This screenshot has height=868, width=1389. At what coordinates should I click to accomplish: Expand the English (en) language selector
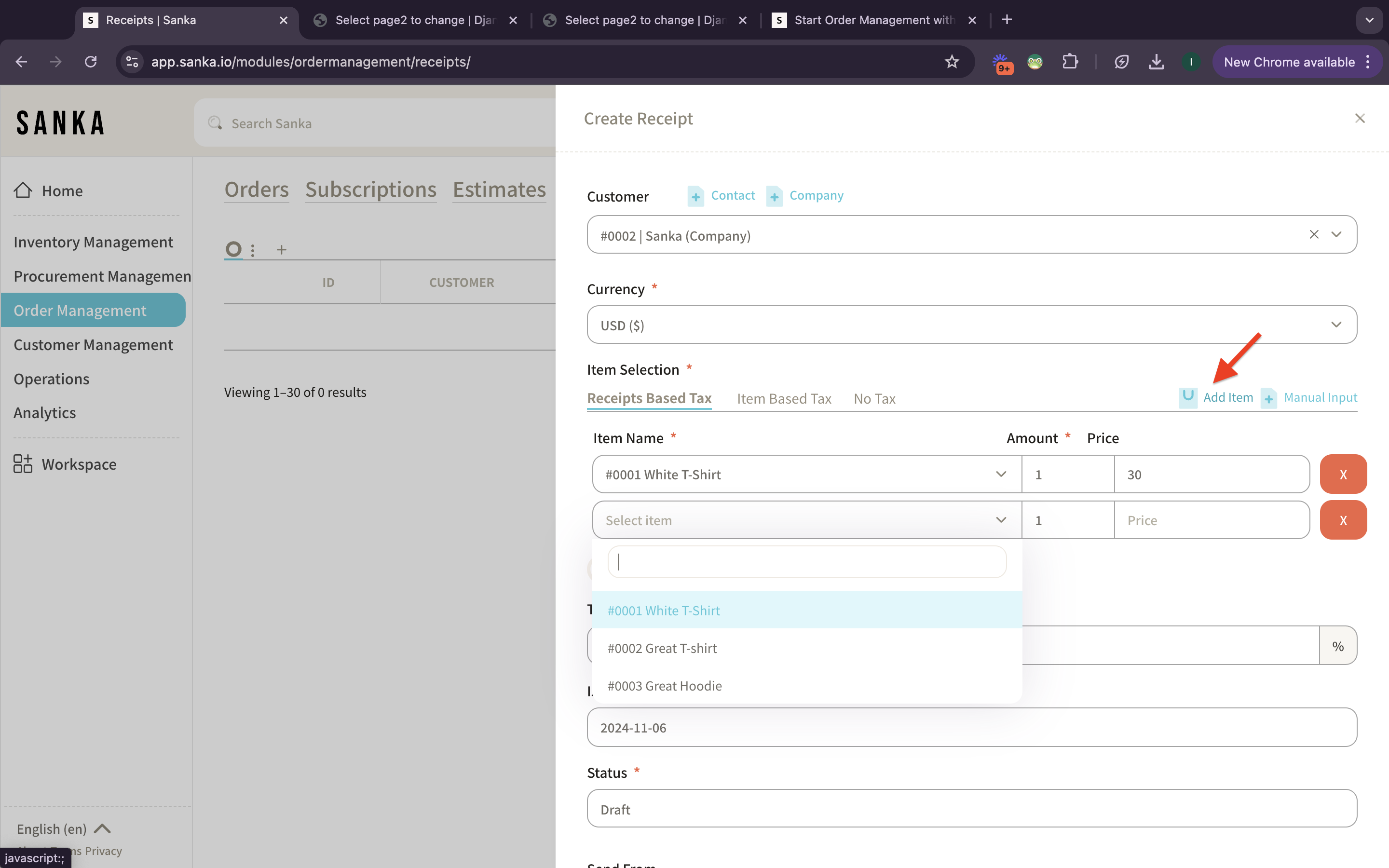pyautogui.click(x=63, y=828)
